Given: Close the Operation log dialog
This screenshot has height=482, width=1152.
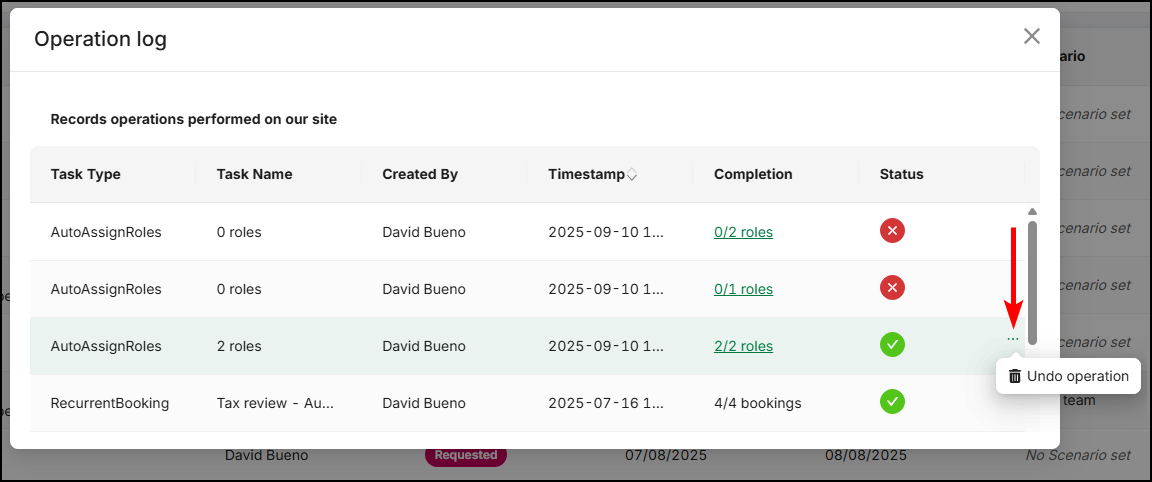Looking at the screenshot, I should [x=1032, y=37].
